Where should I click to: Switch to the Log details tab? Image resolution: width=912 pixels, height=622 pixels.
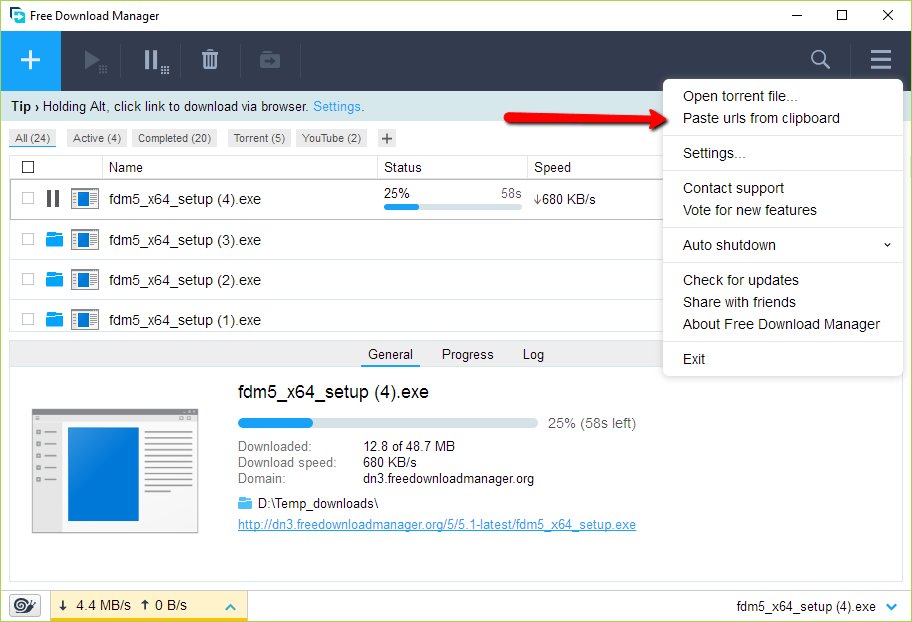coord(533,354)
